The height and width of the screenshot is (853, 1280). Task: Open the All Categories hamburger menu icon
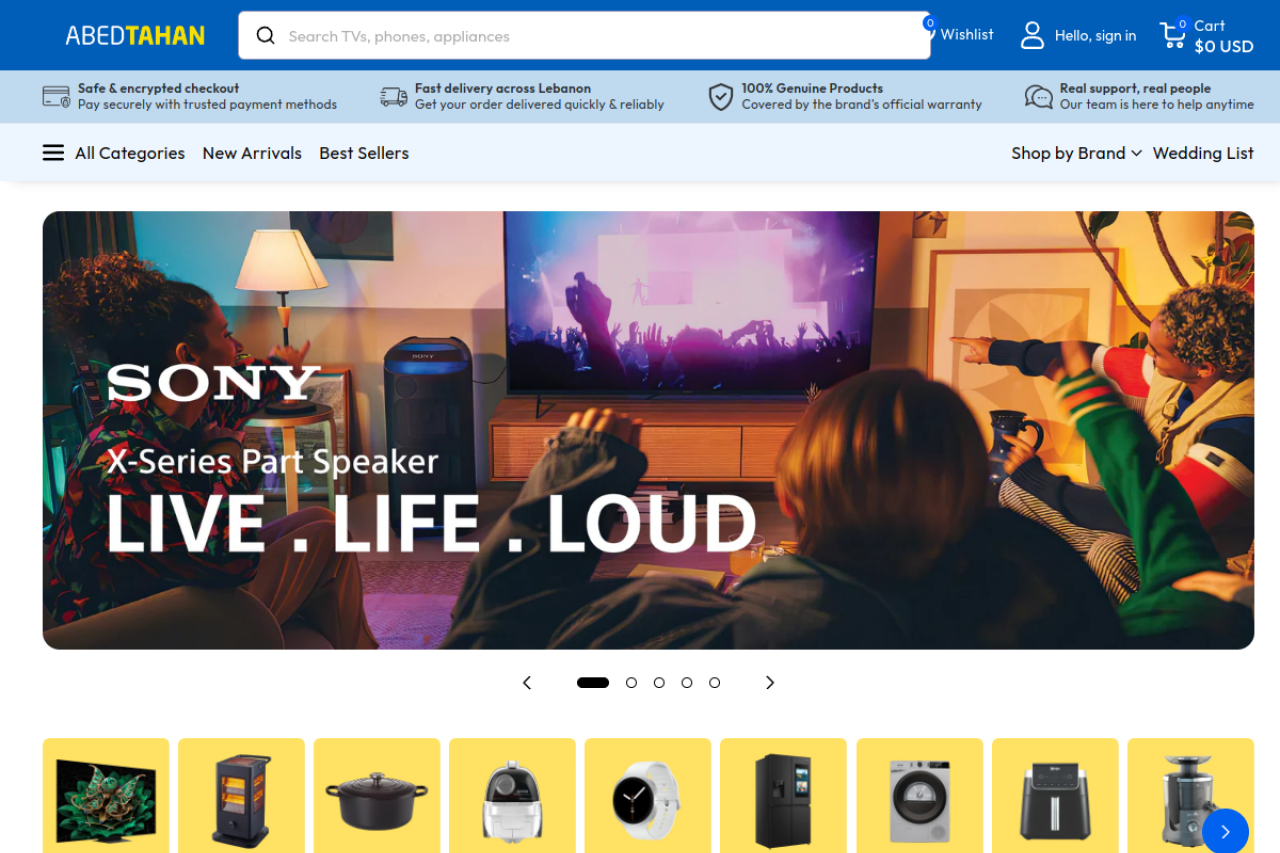[53, 153]
